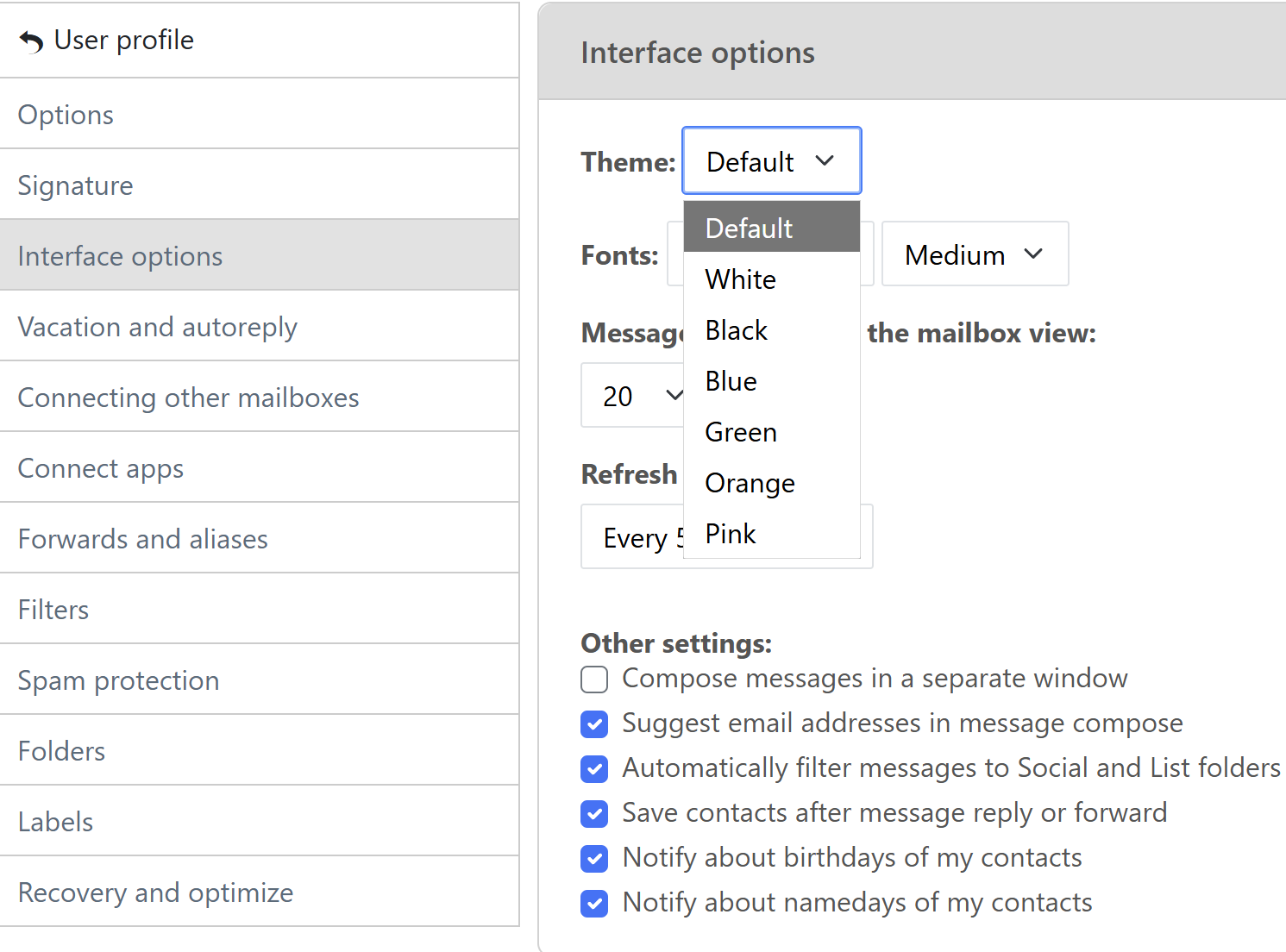Pick the Blue theme option
The width and height of the screenshot is (1286, 952).
[772, 381]
